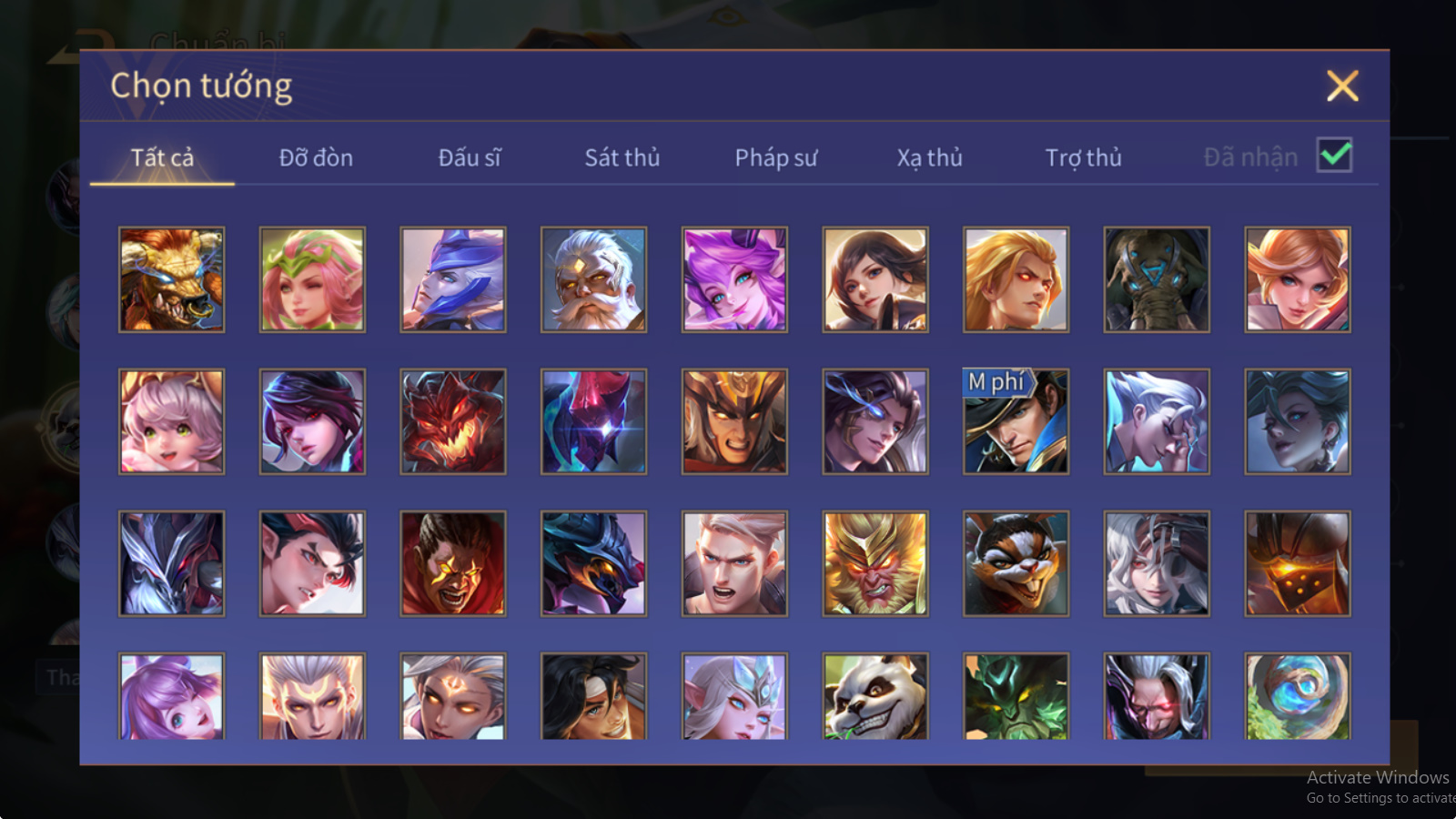Choose the raccoon-like furry hero

coord(1016,563)
